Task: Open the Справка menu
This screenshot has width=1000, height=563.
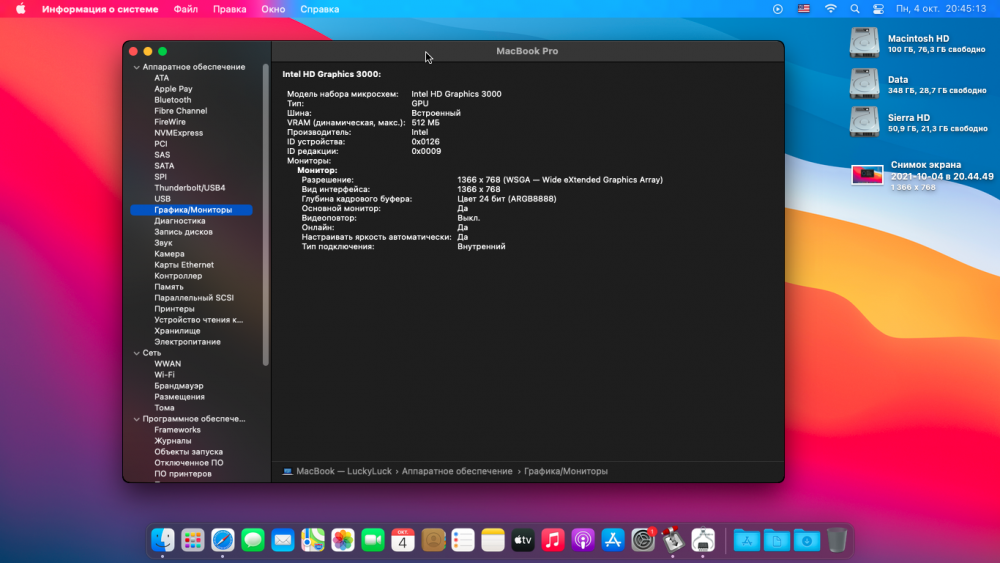Action: click(x=320, y=9)
